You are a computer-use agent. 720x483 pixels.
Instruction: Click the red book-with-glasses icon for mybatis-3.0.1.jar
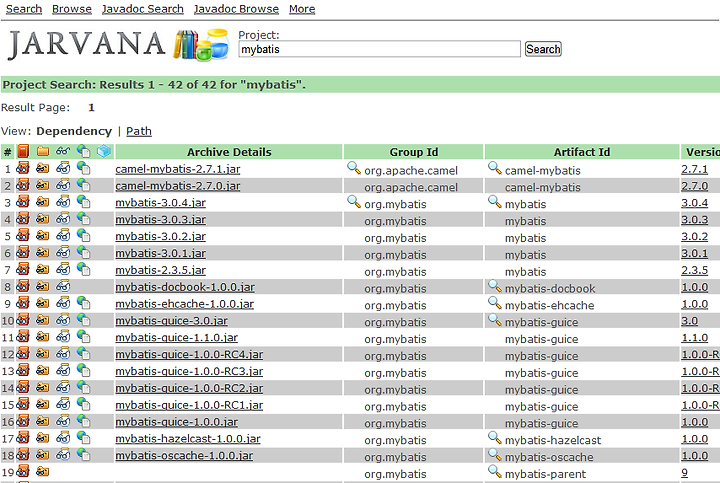[x=22, y=253]
